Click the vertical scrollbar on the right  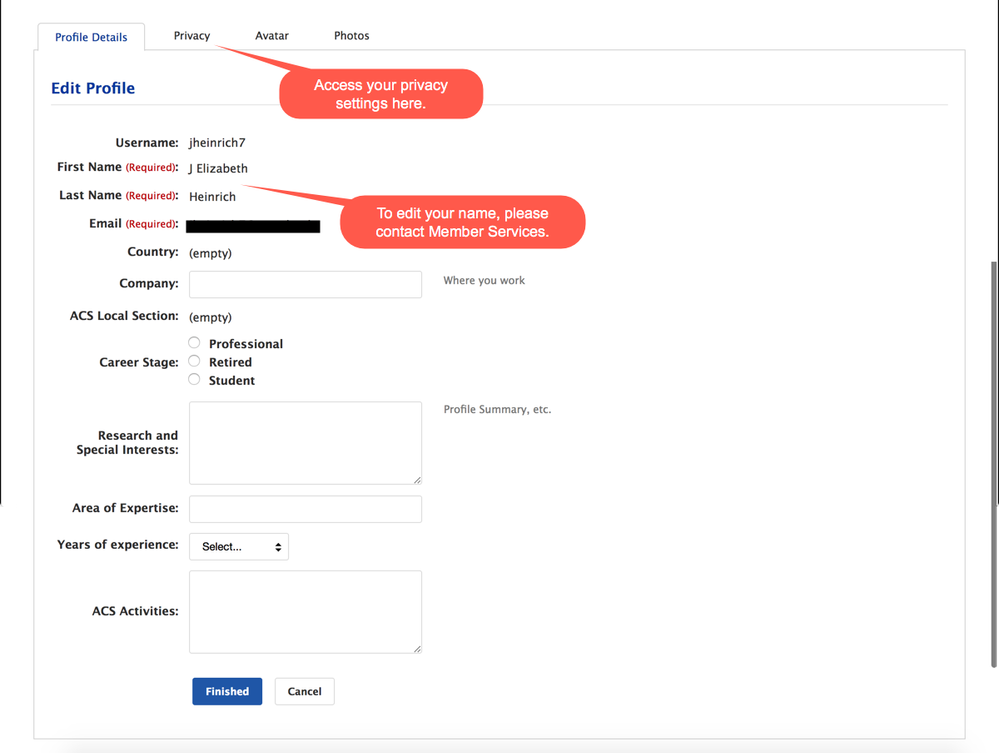pos(992,460)
